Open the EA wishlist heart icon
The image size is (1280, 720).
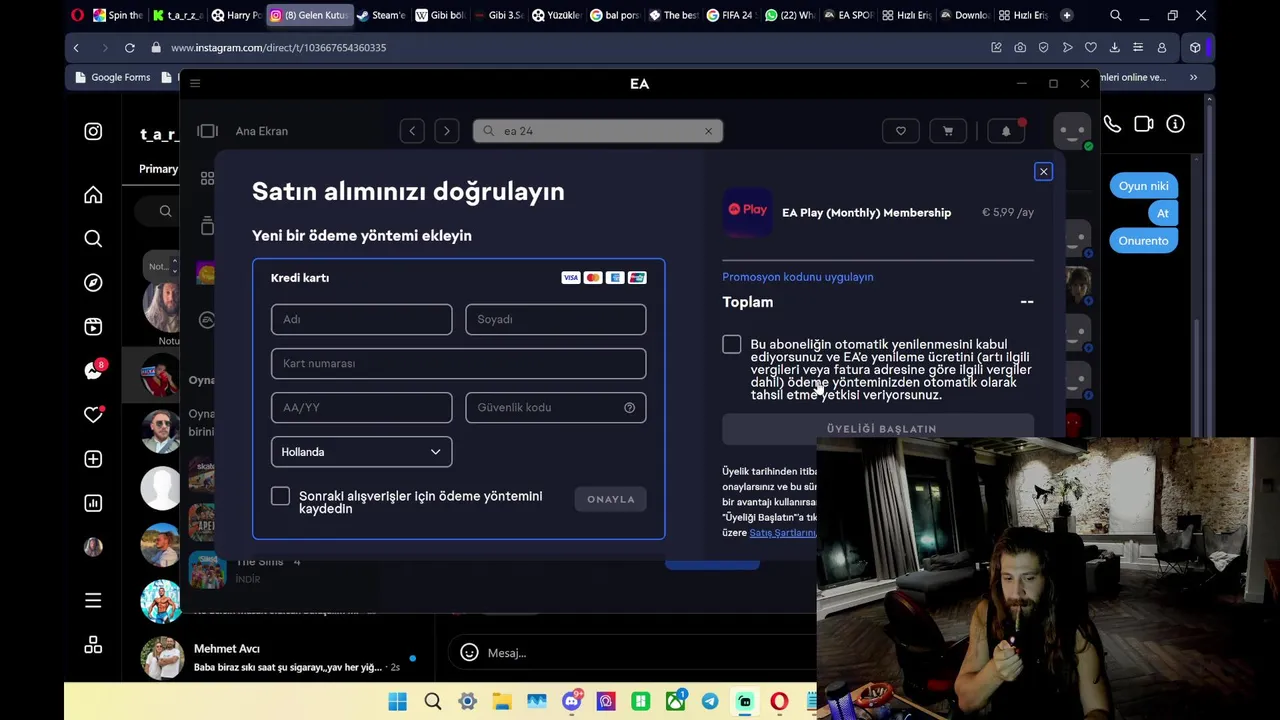point(900,131)
